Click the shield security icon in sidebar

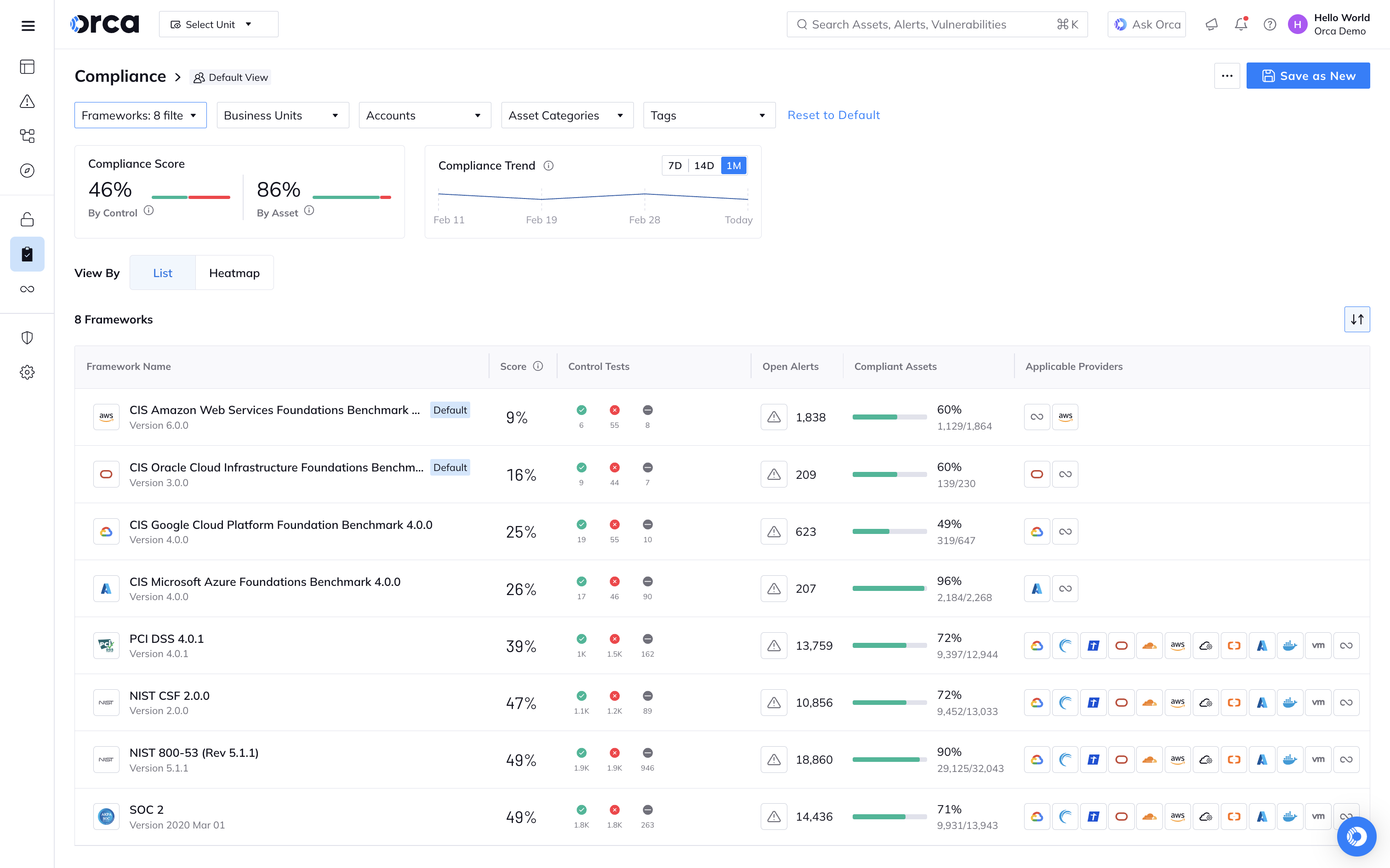27,337
